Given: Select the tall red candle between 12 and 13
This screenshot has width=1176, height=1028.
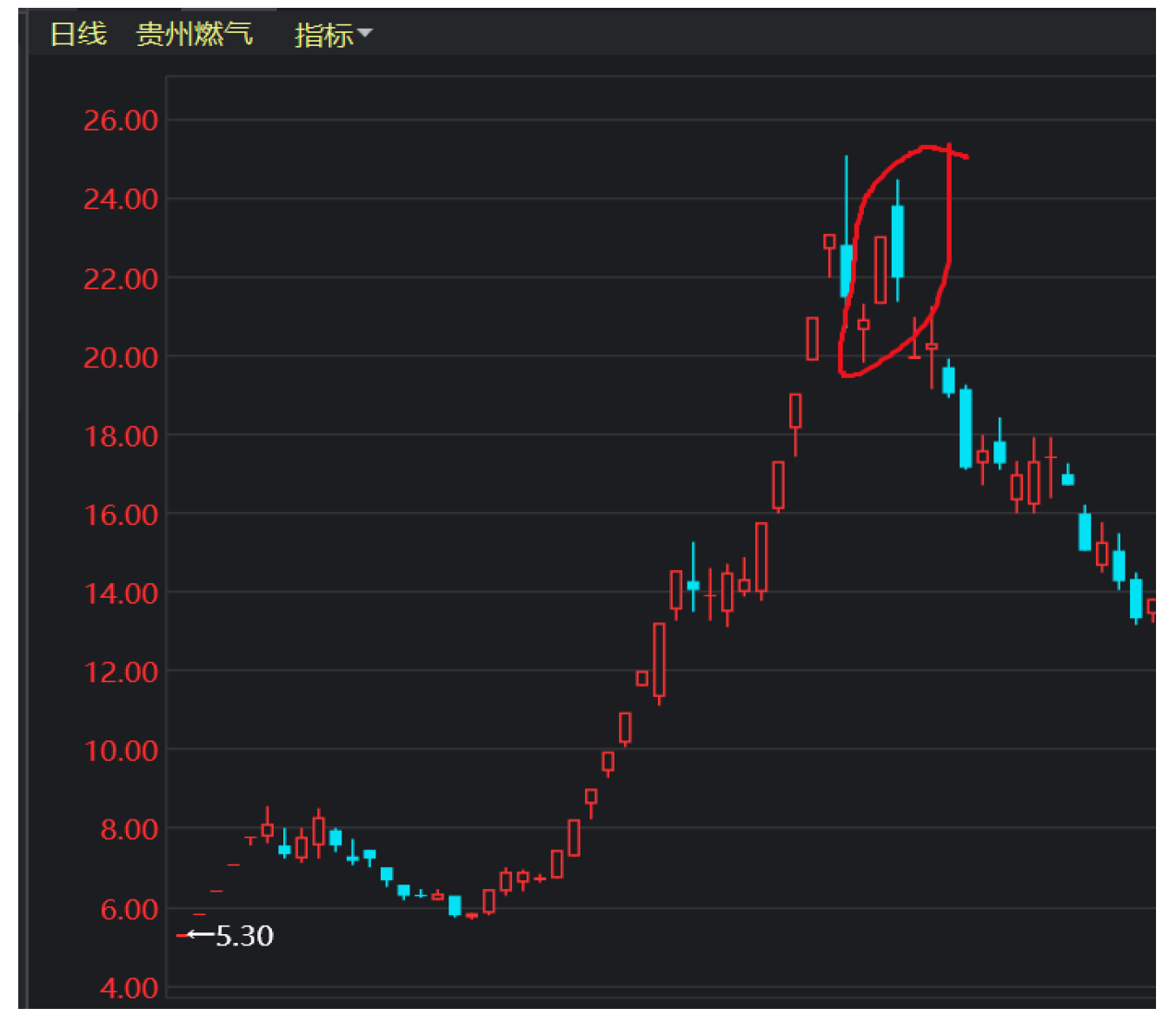Looking at the screenshot, I should pyautogui.click(x=659, y=660).
